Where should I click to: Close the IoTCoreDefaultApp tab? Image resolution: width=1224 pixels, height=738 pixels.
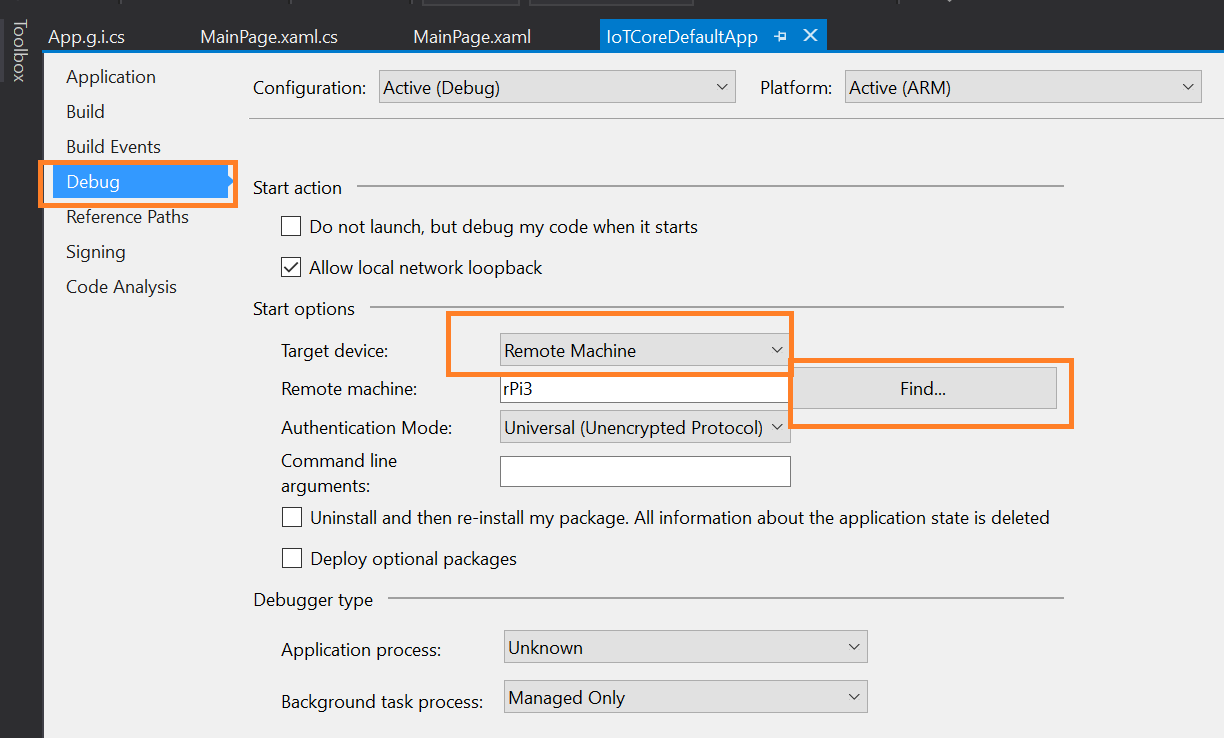tap(810, 36)
